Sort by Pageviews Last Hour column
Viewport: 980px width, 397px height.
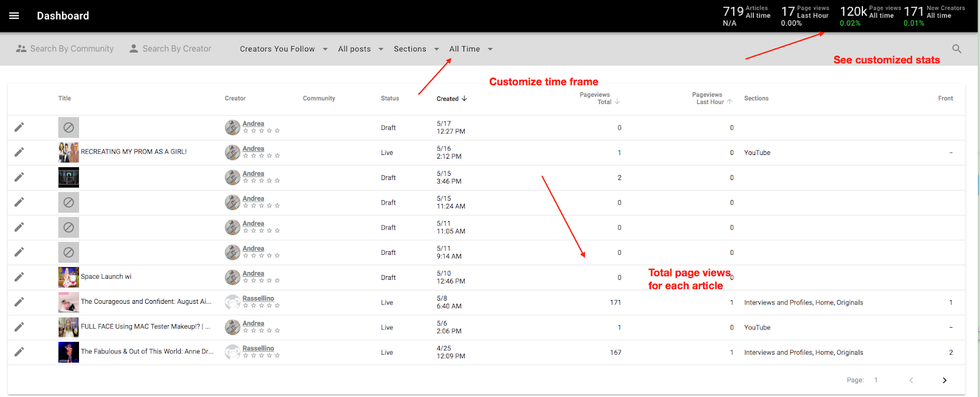tap(712, 98)
